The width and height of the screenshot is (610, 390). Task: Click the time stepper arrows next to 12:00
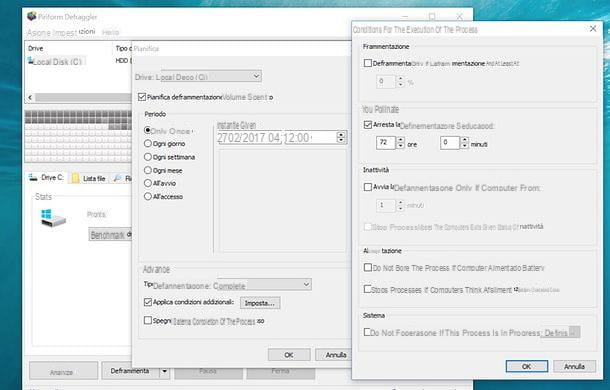point(341,137)
